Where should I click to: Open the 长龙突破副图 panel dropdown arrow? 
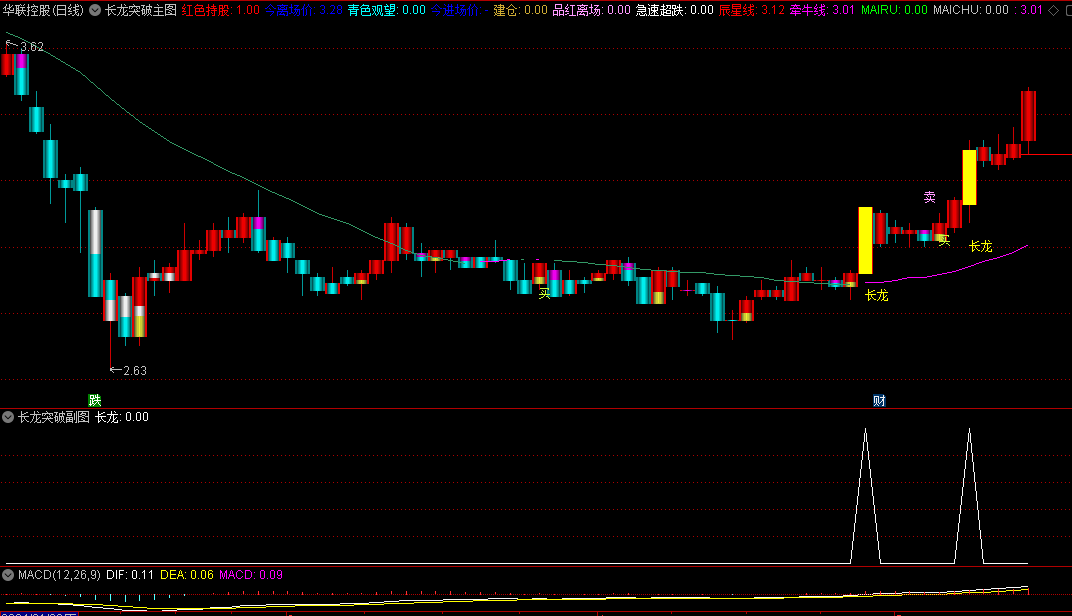click(x=8, y=417)
